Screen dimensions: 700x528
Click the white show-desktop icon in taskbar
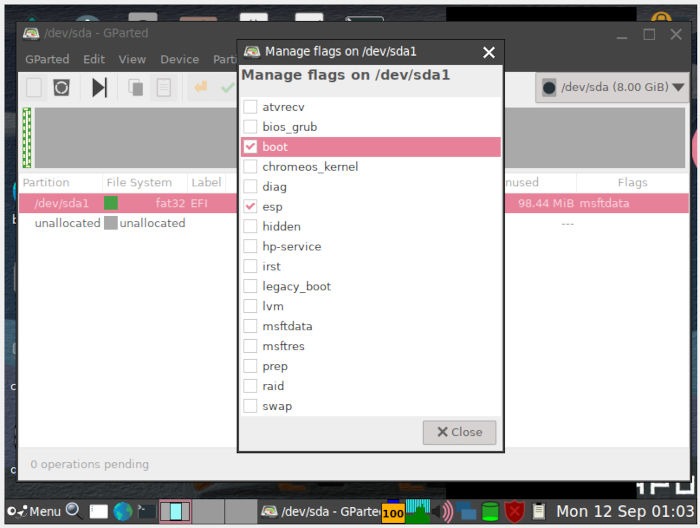pos(99,511)
